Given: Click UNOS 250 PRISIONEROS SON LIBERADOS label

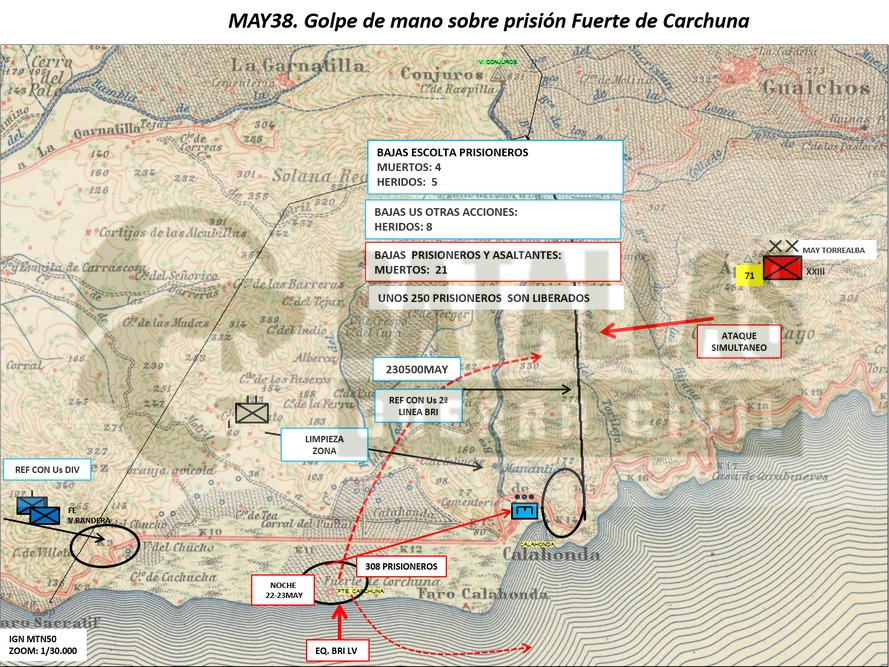Looking at the screenshot, I should (x=496, y=298).
